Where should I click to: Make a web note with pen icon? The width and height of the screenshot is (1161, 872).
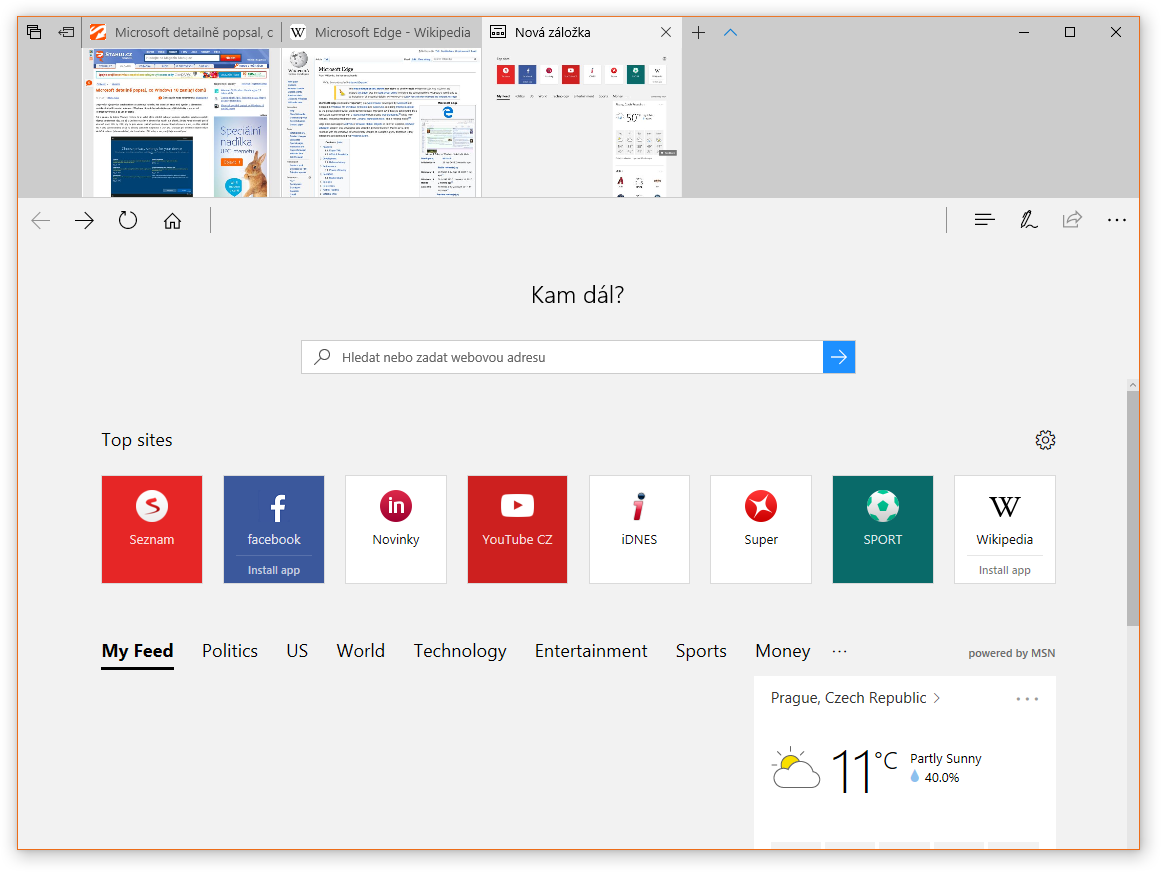pyautogui.click(x=1028, y=220)
